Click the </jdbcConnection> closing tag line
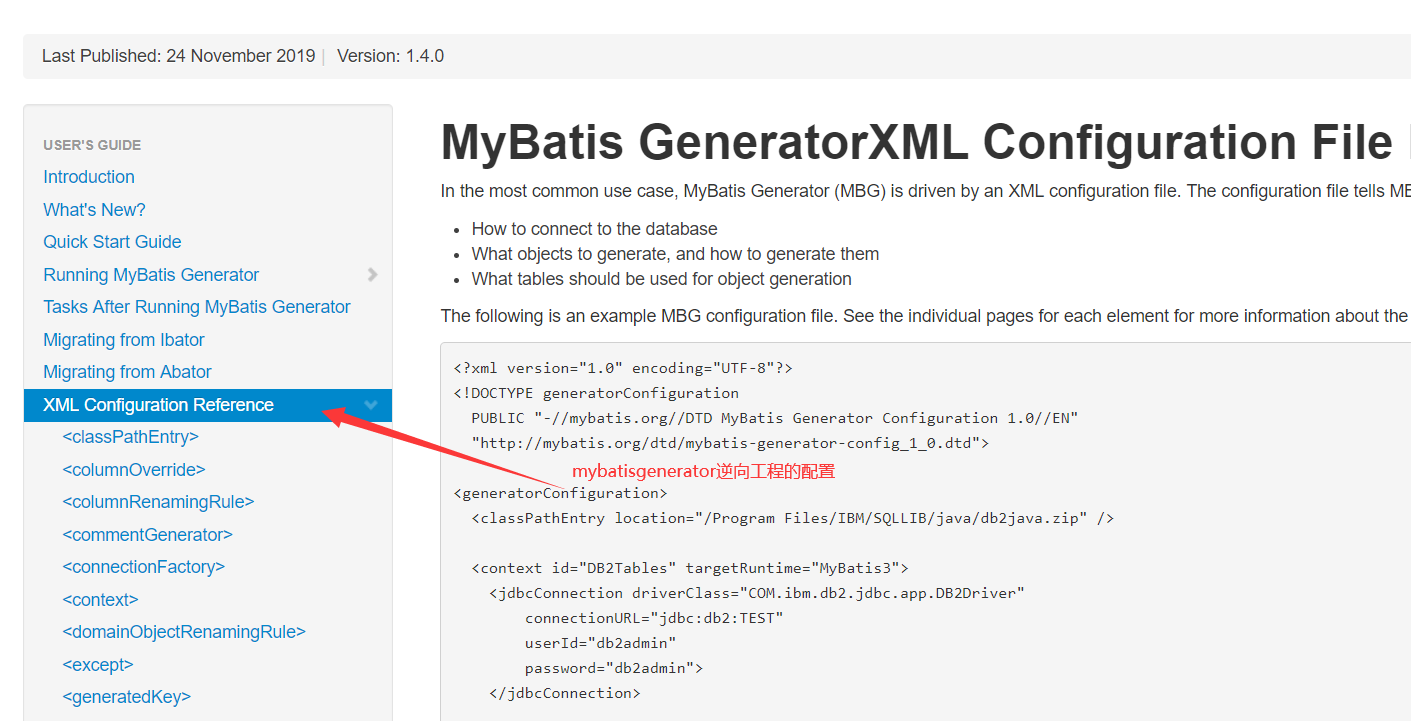 tap(565, 693)
